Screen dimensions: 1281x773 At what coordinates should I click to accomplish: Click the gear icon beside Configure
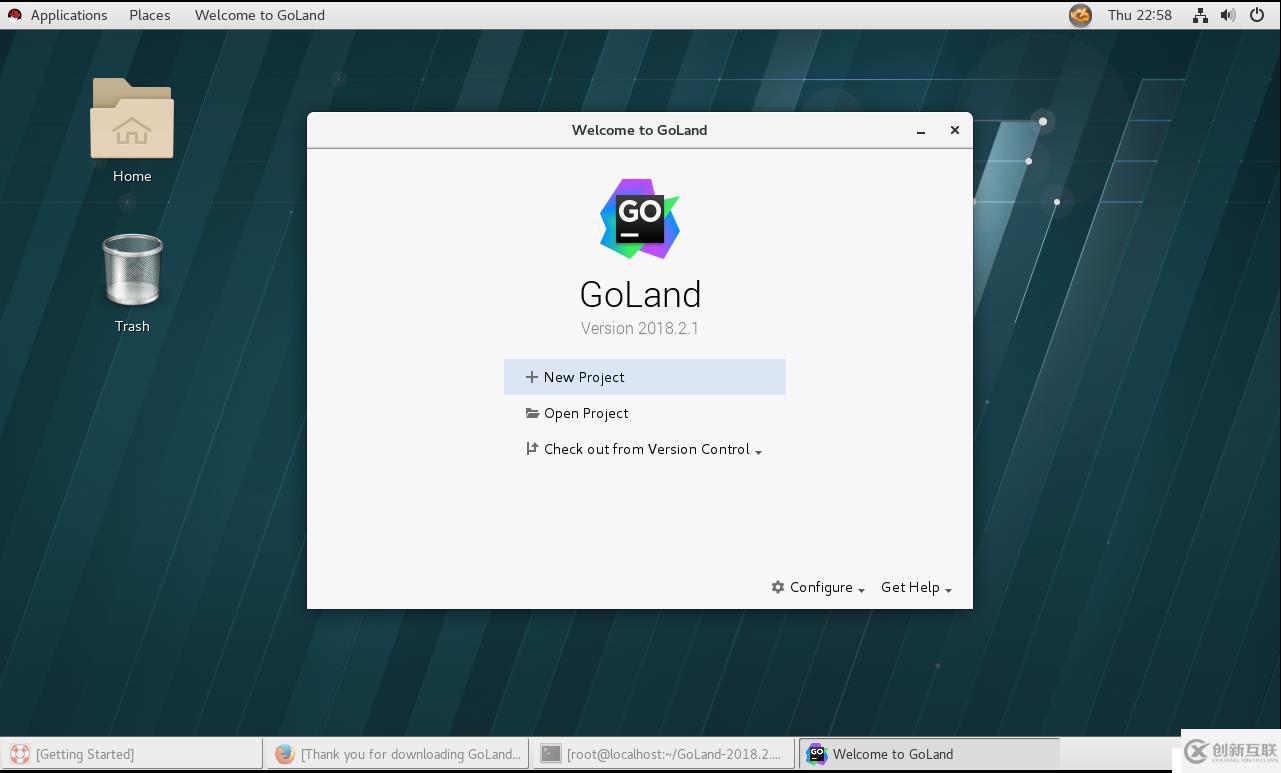(x=778, y=587)
